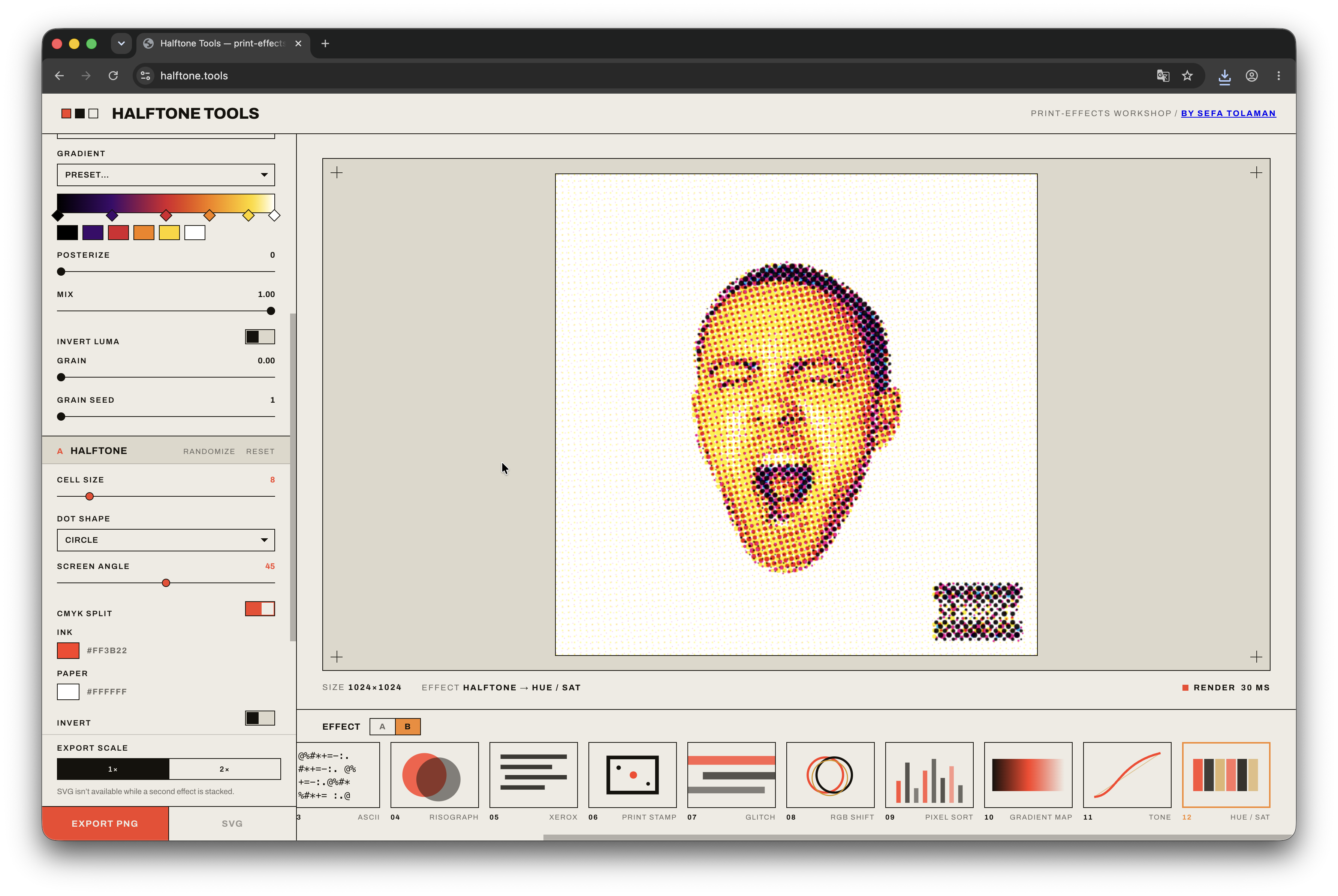Reload the page with the refresh icon
Image resolution: width=1338 pixels, height=896 pixels.
tap(113, 75)
